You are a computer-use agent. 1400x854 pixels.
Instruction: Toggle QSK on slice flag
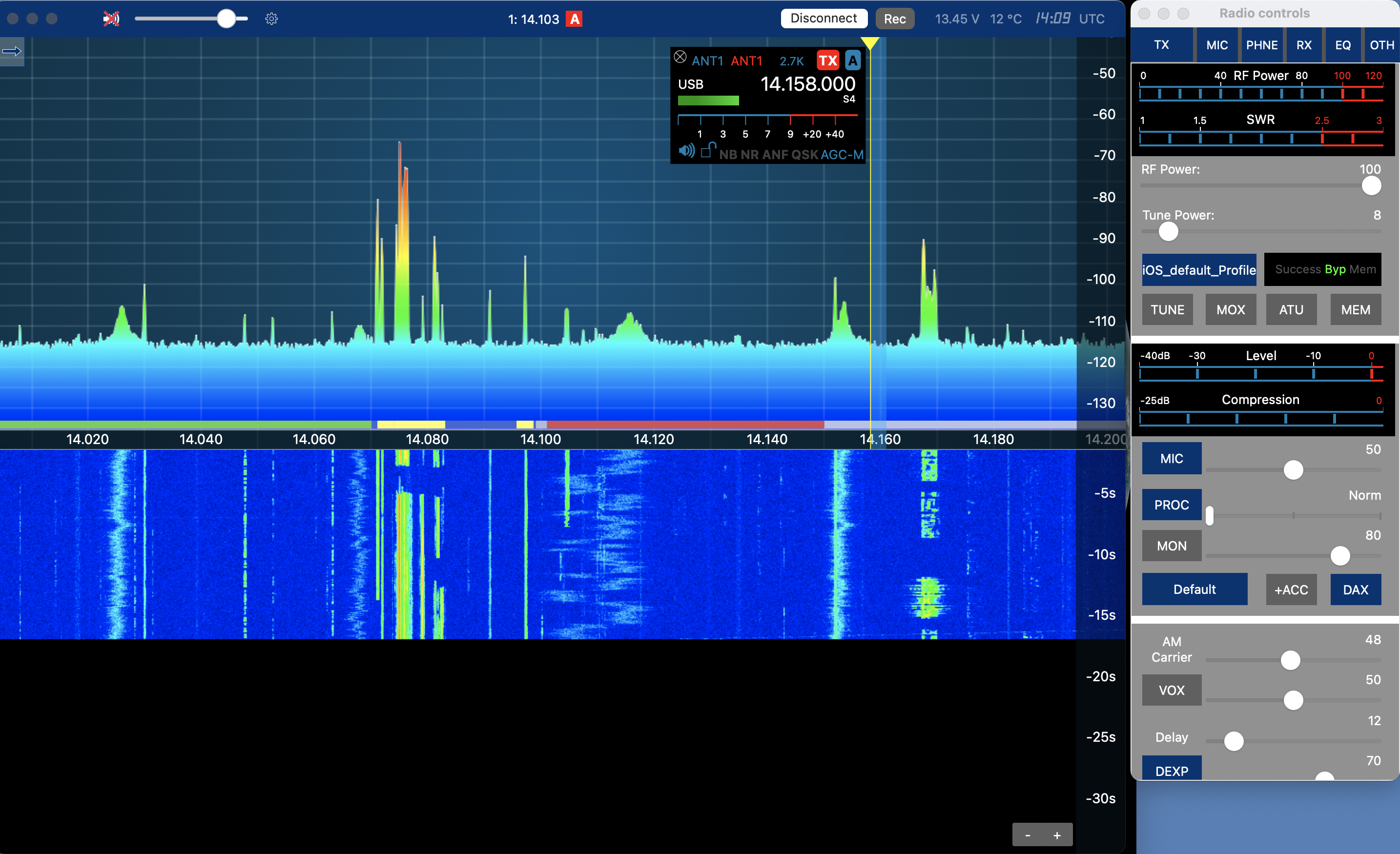[x=804, y=155]
